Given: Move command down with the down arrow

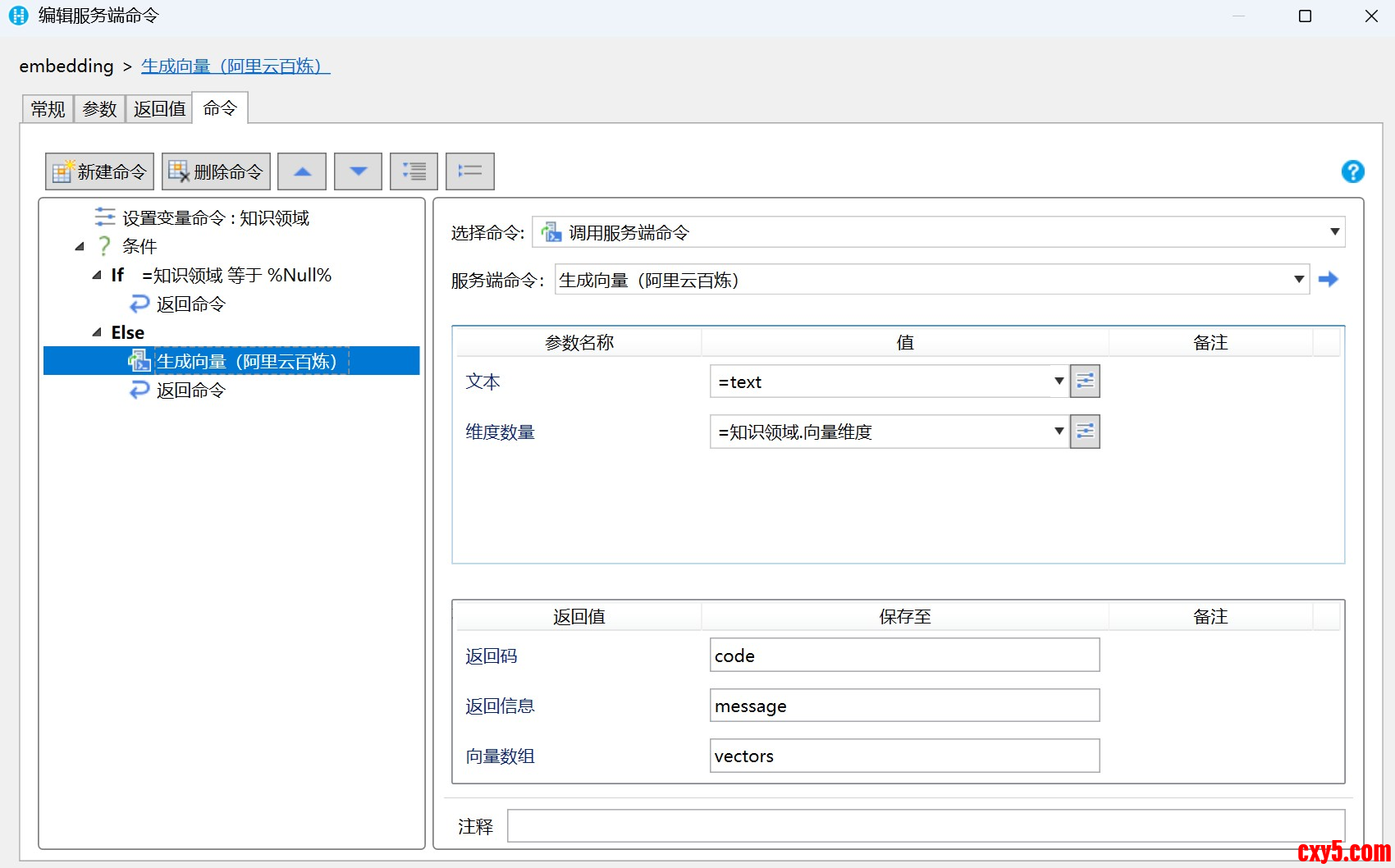Looking at the screenshot, I should coord(358,171).
